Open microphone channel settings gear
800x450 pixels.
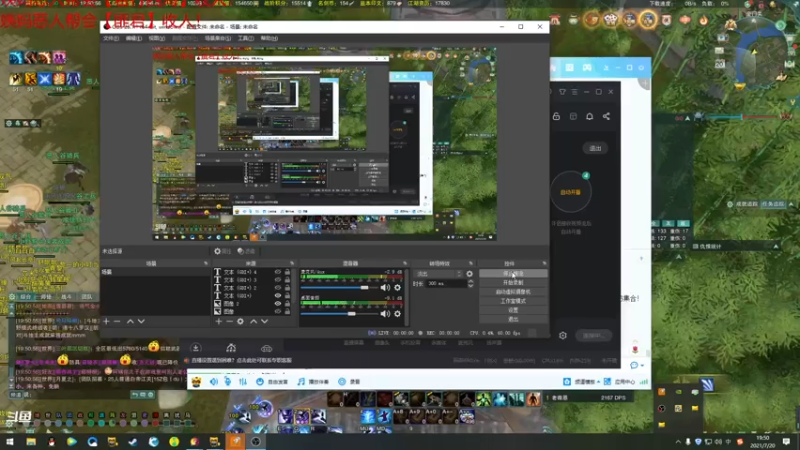tap(397, 288)
